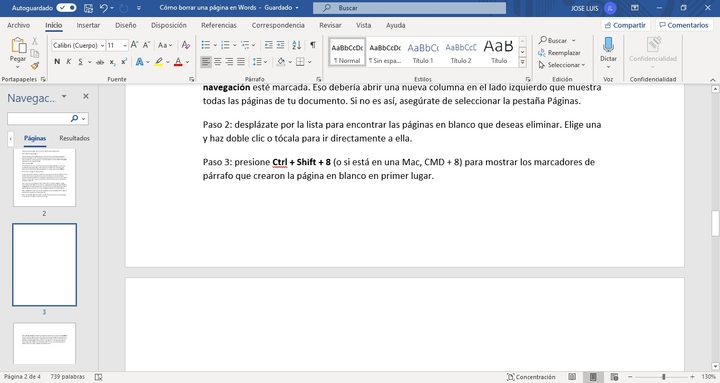Click the Comentarios button
This screenshot has height=383, width=720.
point(684,25)
